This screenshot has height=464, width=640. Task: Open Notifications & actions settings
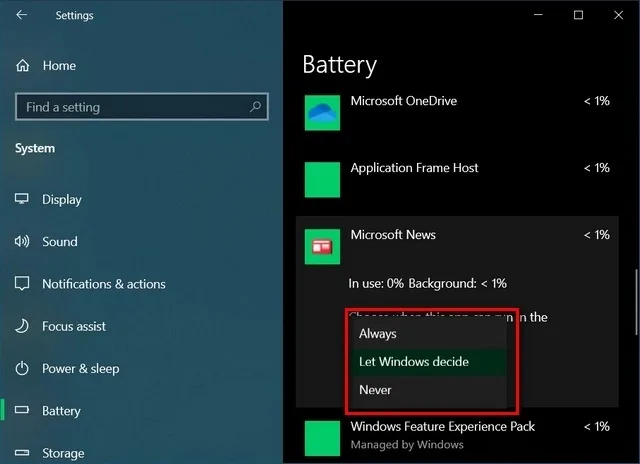104,284
